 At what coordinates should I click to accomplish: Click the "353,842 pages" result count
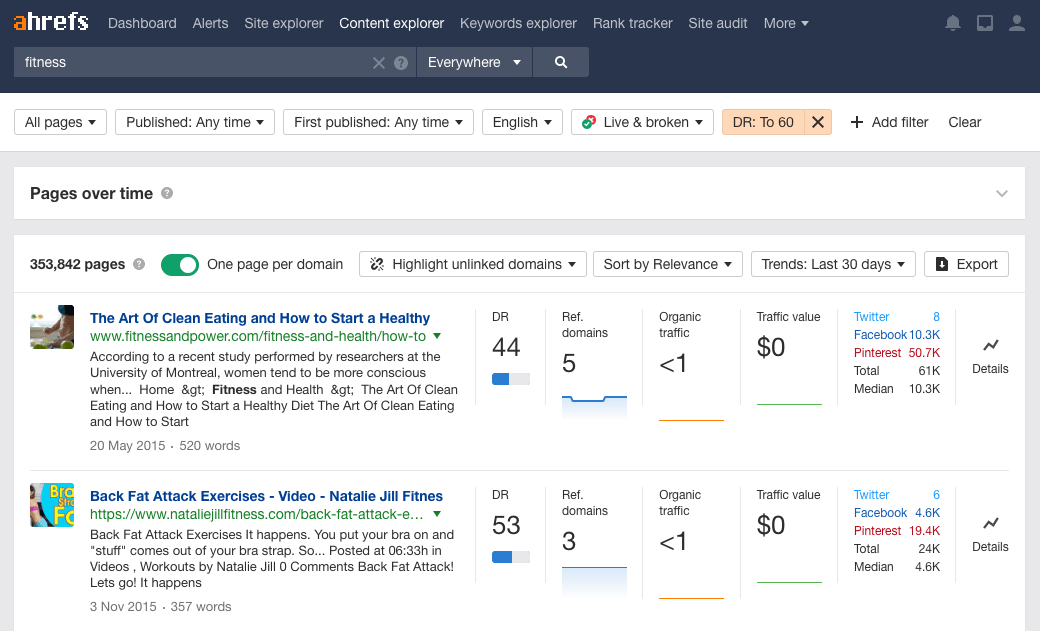pos(77,264)
